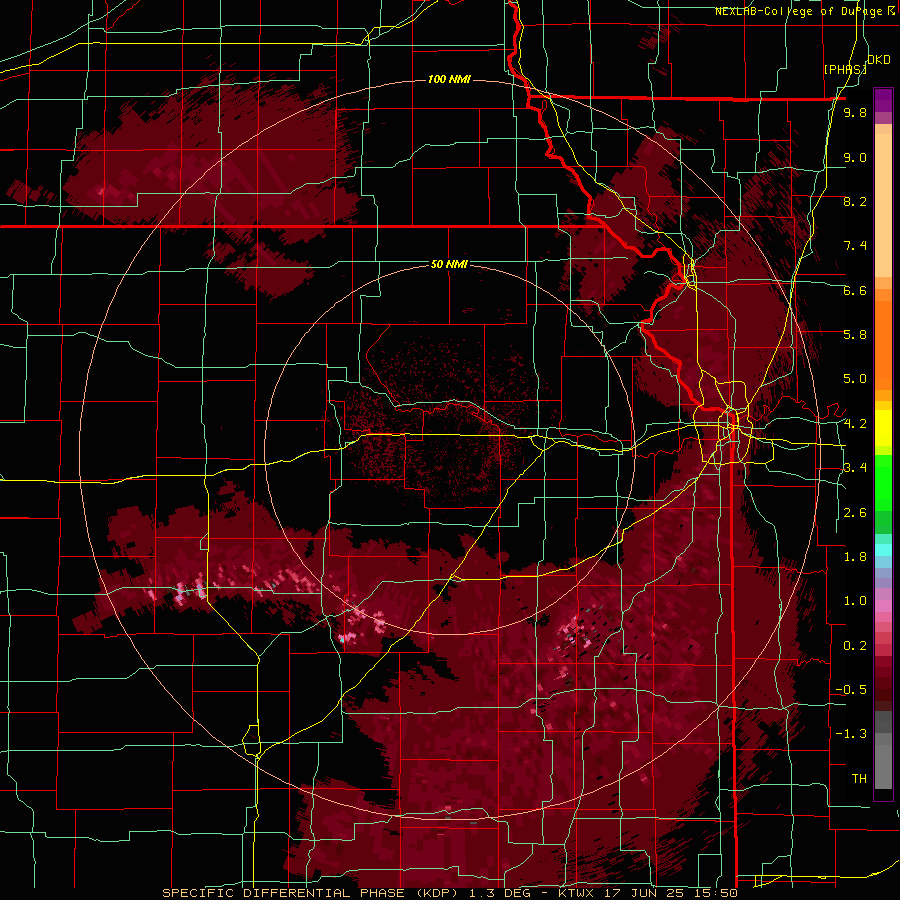Click the [PHAS] label above the color scale
Image resolution: width=900 pixels, height=900 pixels.
tap(845, 70)
